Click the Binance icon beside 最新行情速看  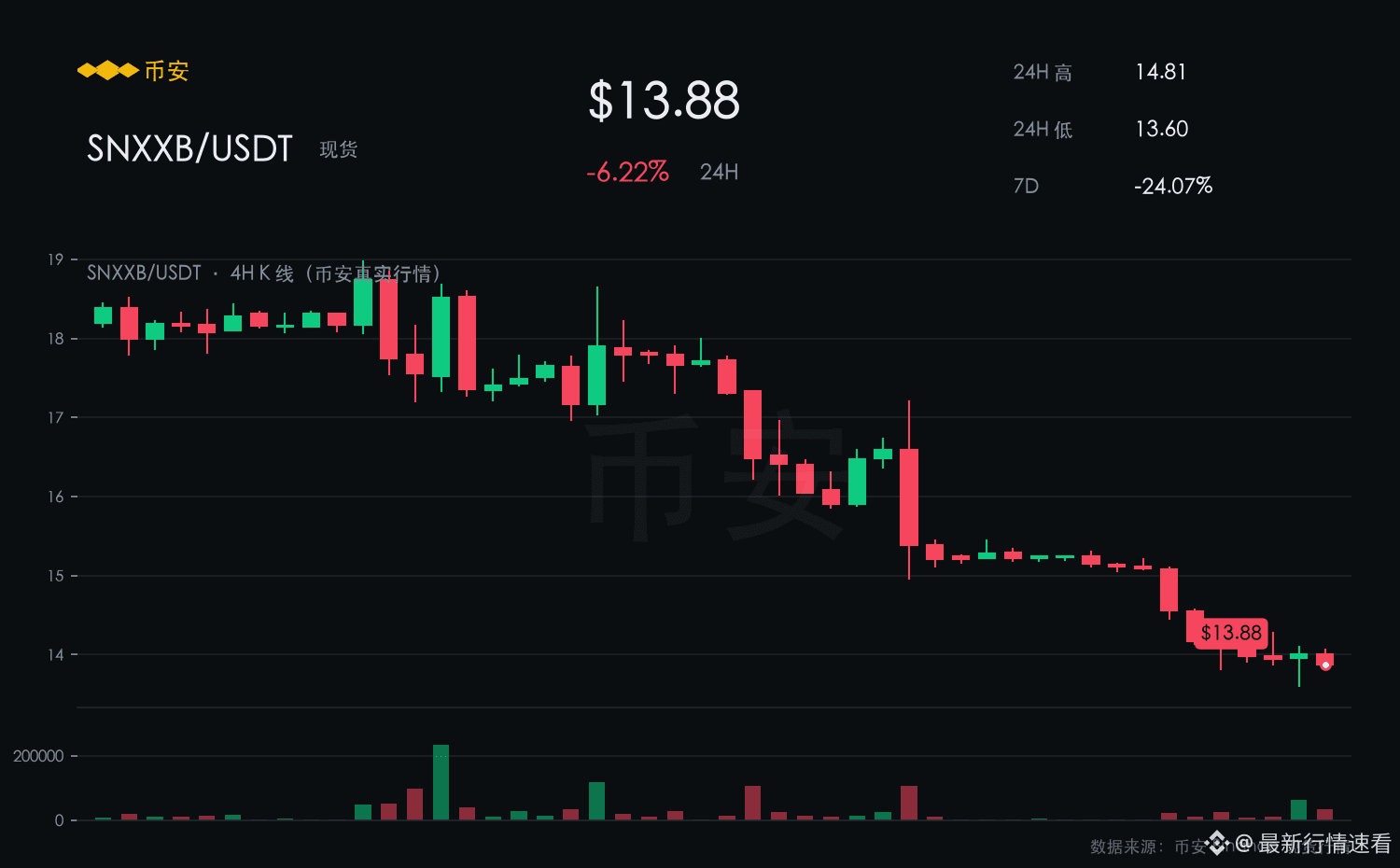[x=1216, y=844]
